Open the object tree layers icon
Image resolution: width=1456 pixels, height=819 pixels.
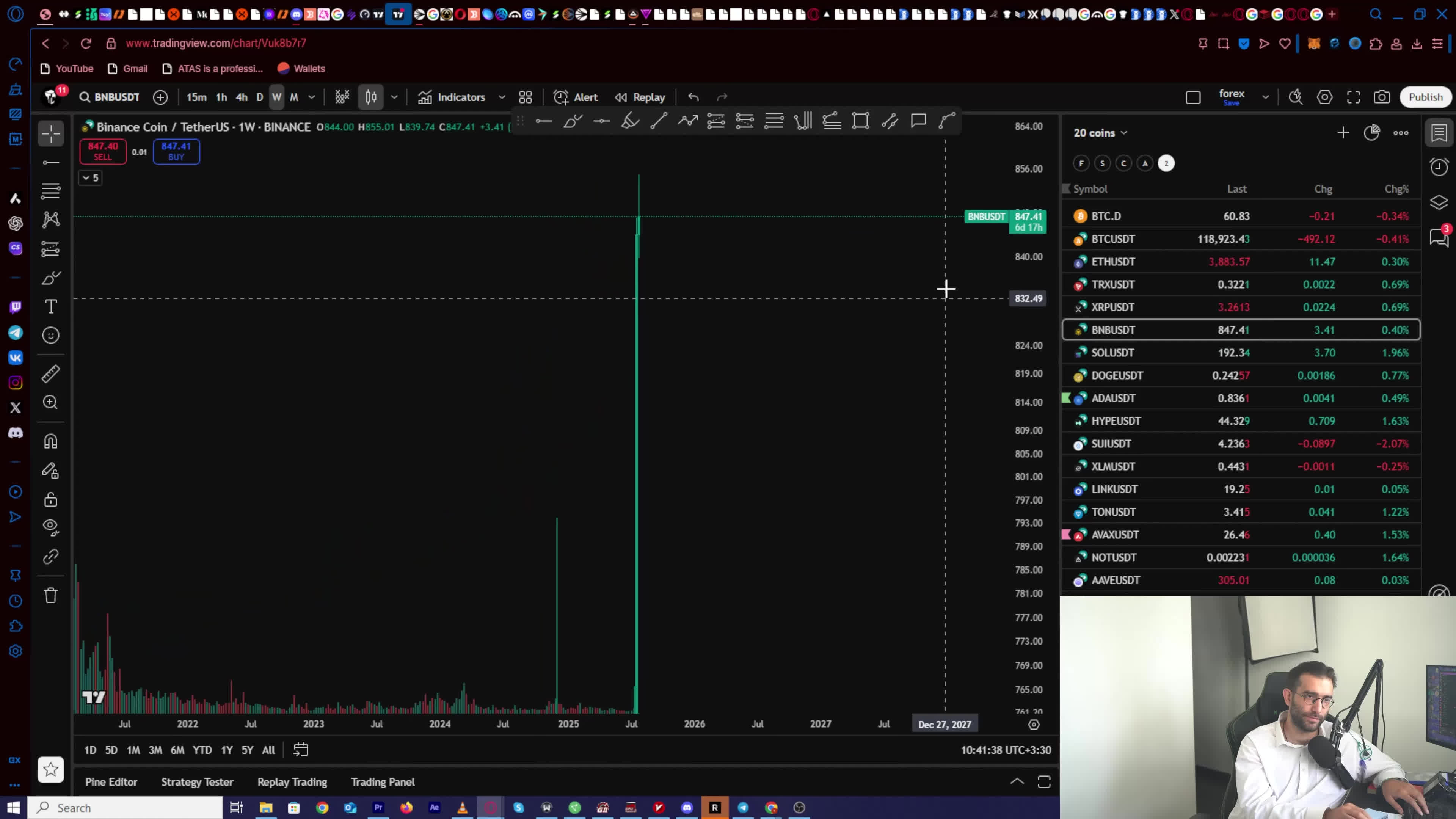tap(1439, 202)
